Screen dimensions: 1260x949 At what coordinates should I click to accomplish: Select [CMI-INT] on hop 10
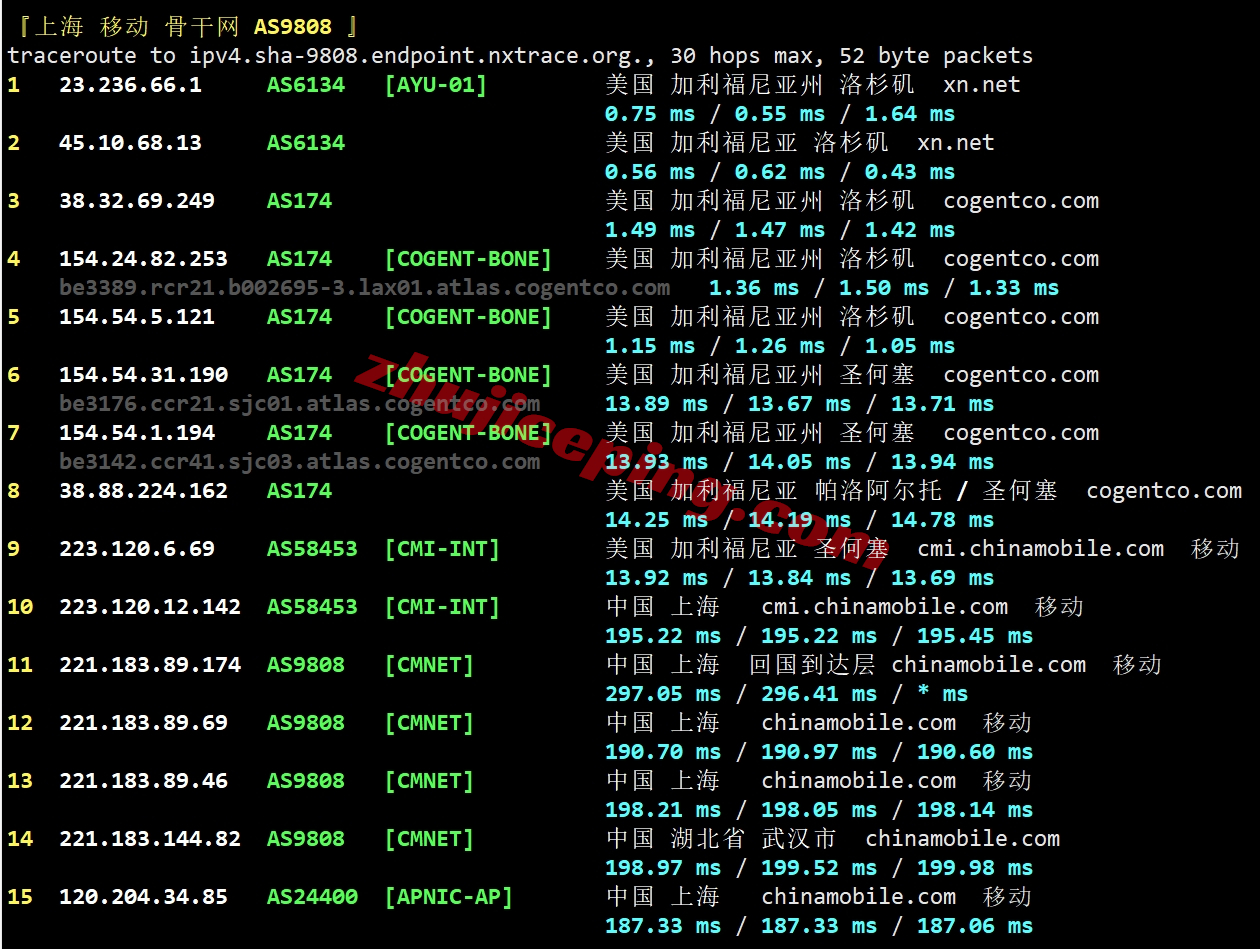coord(442,606)
